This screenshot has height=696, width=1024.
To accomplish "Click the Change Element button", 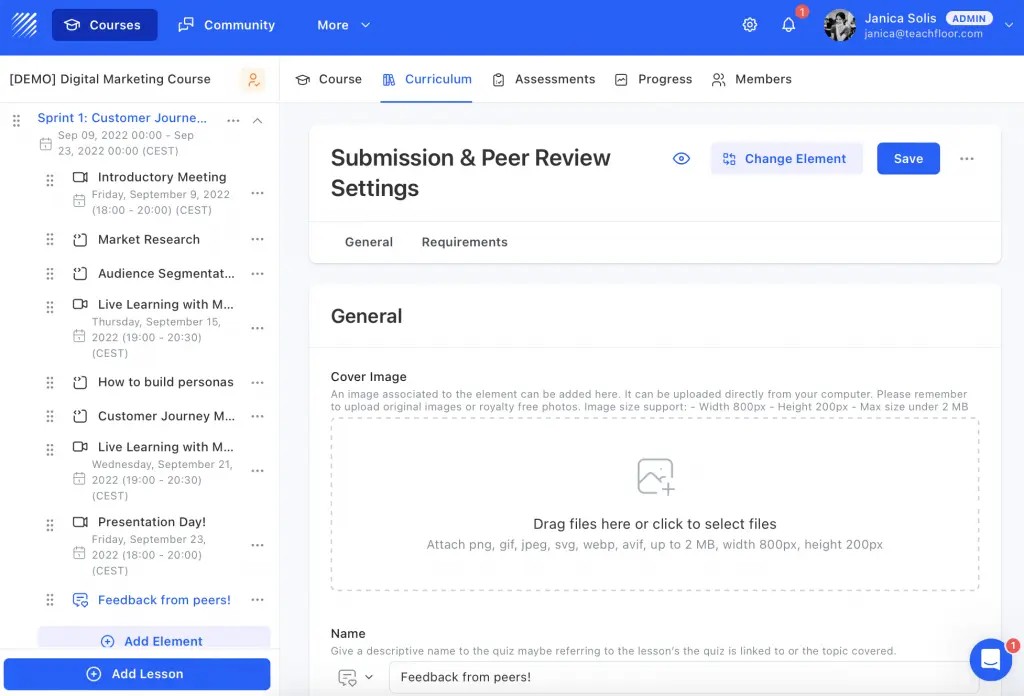I will [786, 159].
